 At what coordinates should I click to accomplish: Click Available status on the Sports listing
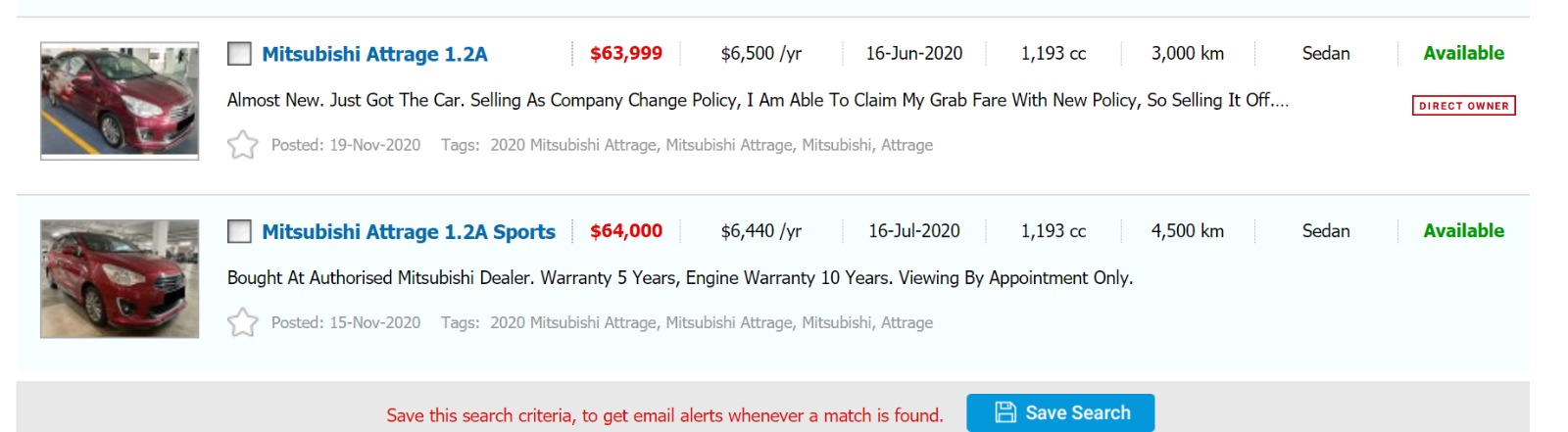coord(1463,231)
